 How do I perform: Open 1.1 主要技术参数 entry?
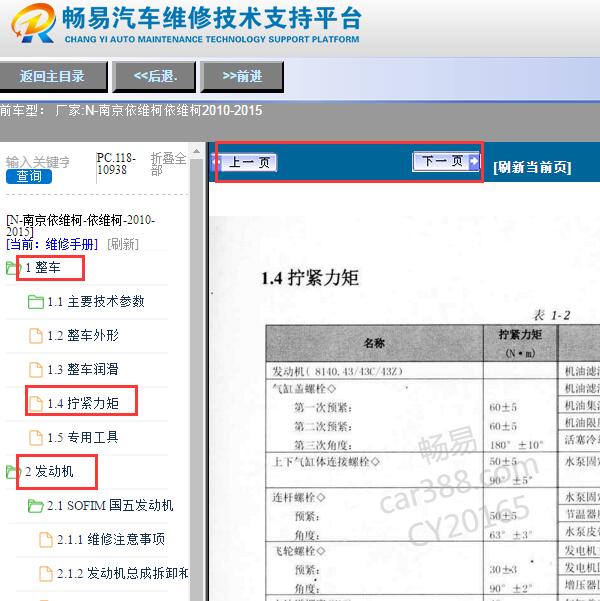pos(96,302)
